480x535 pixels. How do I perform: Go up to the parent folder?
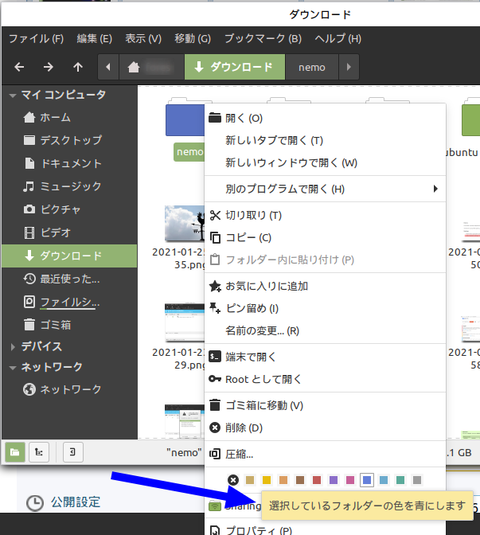78,67
